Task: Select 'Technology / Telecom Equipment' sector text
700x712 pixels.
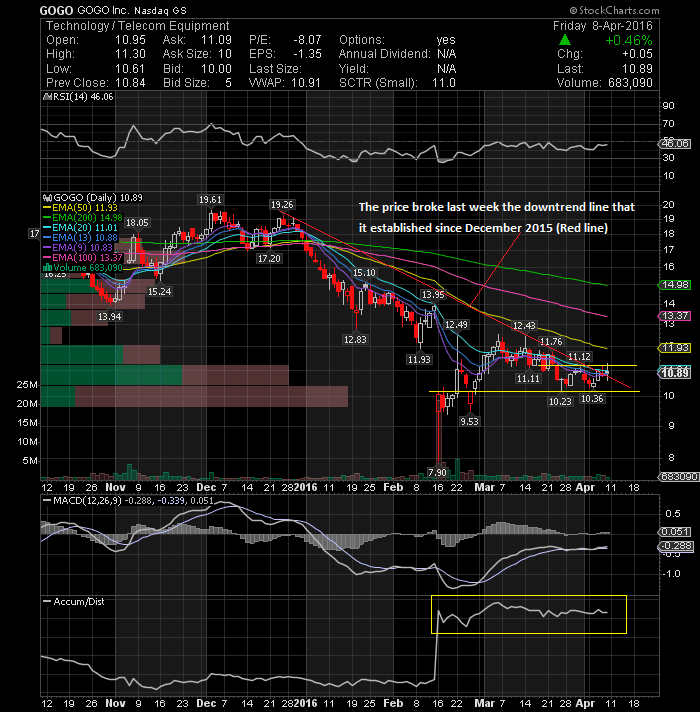Action: (138, 26)
